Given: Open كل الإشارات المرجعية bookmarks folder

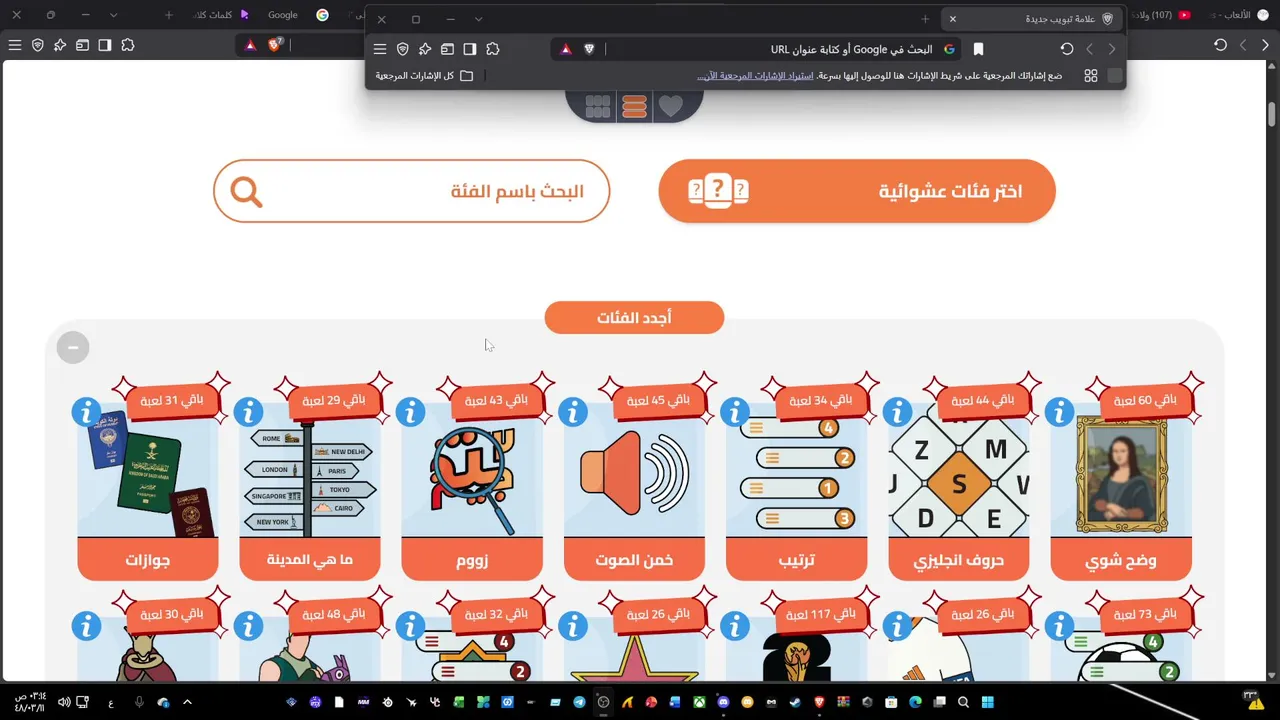Looking at the screenshot, I should (425, 76).
